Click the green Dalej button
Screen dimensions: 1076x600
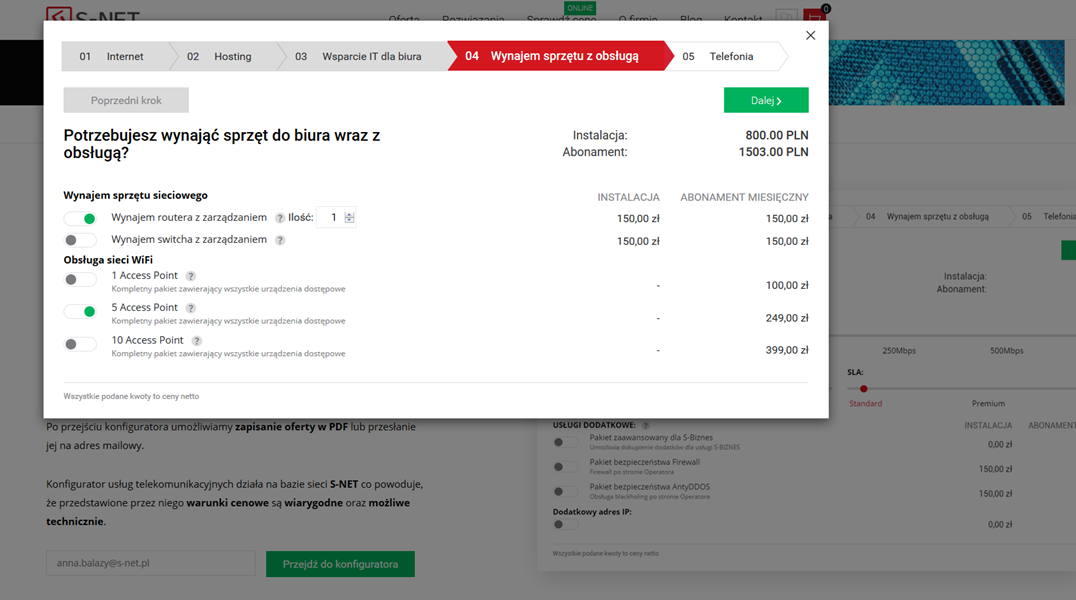coord(766,100)
